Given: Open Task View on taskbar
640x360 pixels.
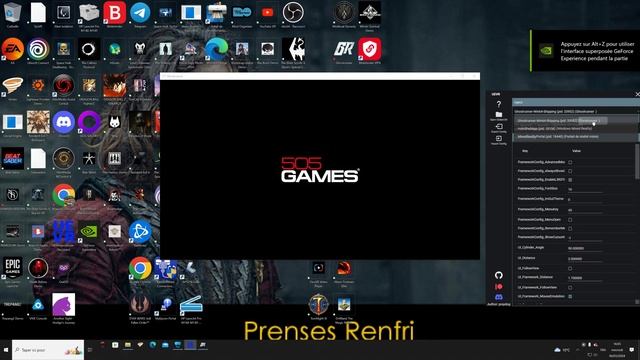Looking at the screenshot, I should tap(90, 350).
